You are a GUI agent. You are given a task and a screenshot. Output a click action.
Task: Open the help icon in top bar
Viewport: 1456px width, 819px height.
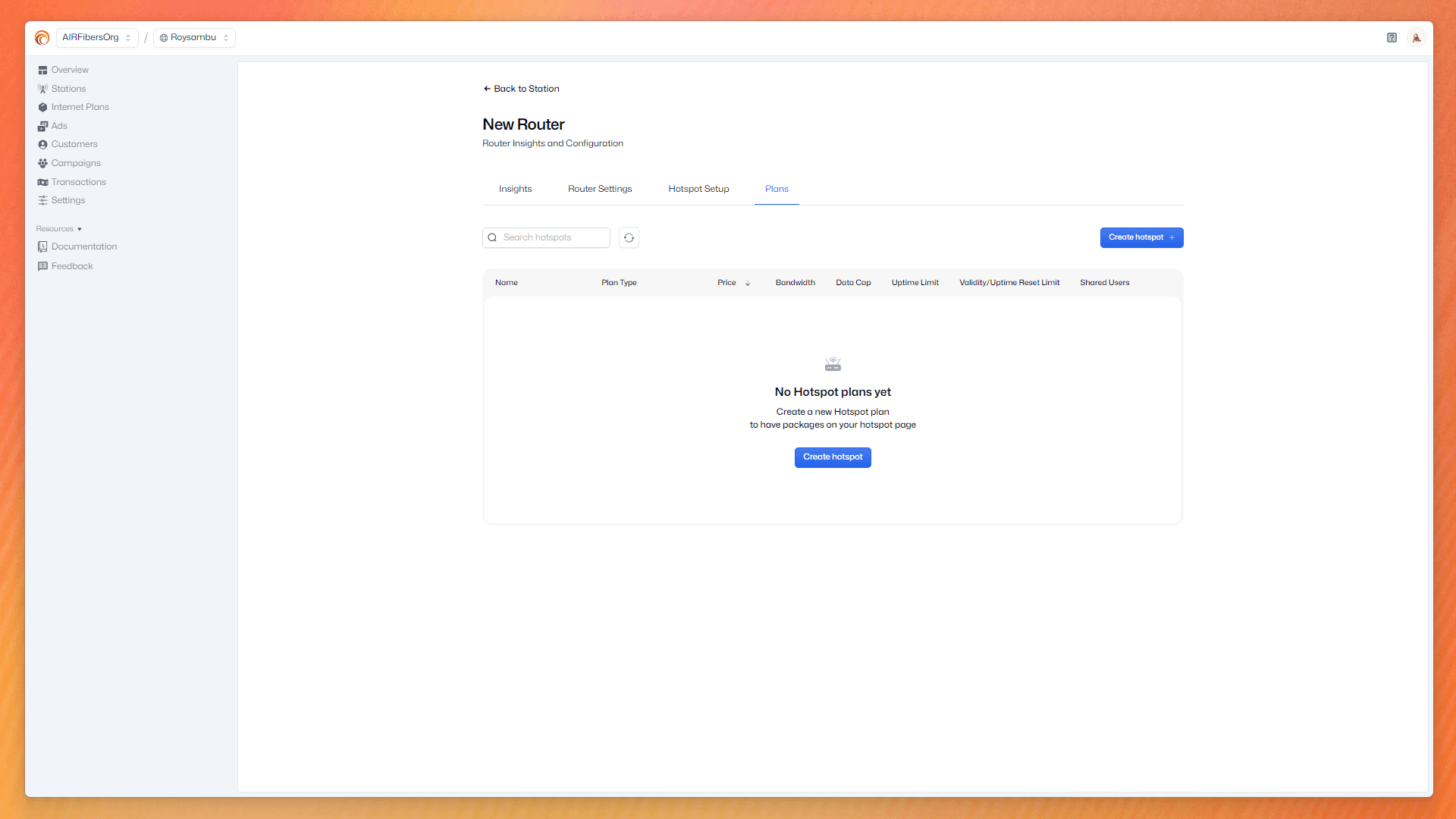pyautogui.click(x=1392, y=37)
